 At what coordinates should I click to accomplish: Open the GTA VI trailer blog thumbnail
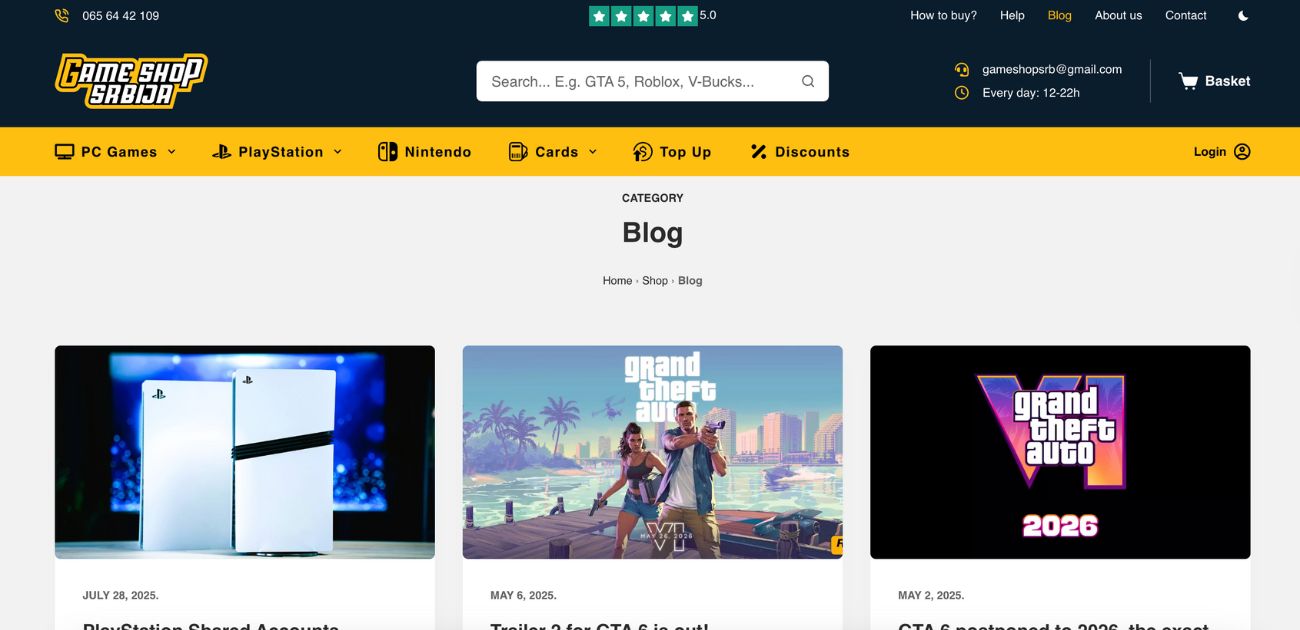point(653,452)
